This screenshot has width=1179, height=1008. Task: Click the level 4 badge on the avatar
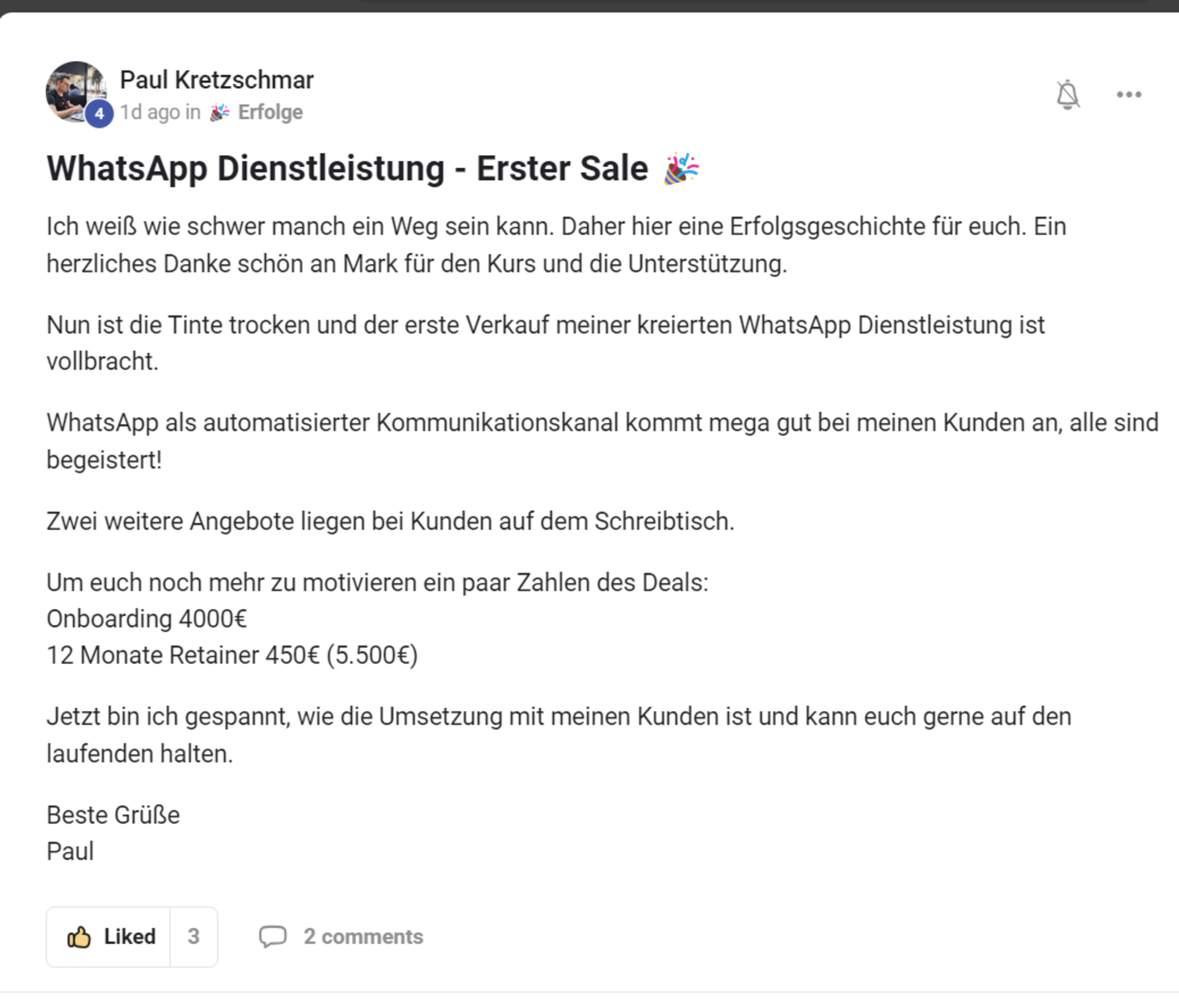[100, 115]
